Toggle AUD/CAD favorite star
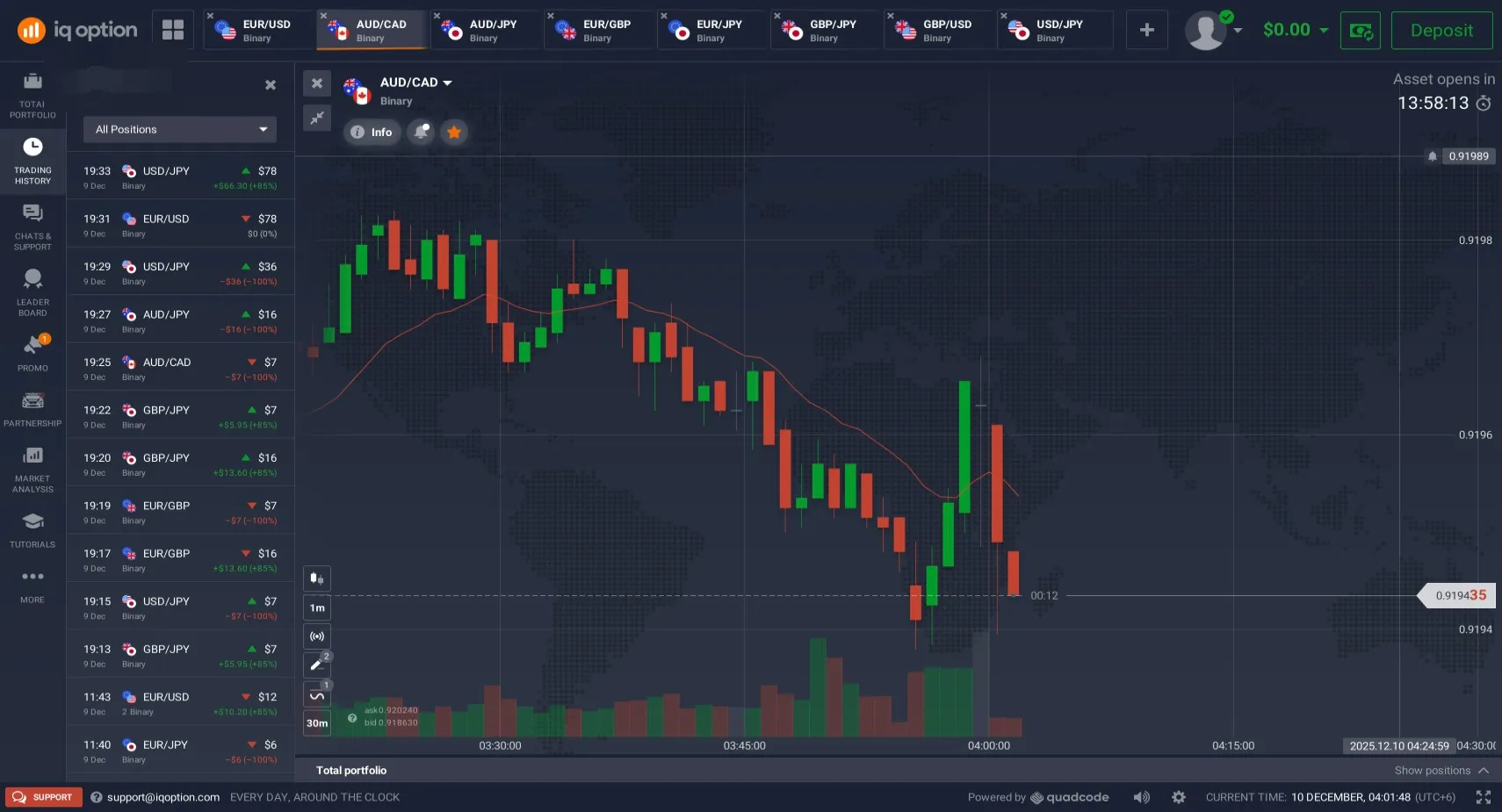The image size is (1502, 812). point(454,132)
